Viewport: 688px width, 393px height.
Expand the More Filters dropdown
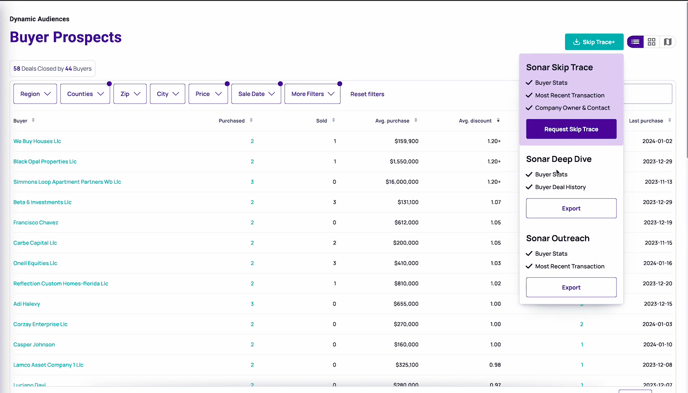(x=312, y=94)
